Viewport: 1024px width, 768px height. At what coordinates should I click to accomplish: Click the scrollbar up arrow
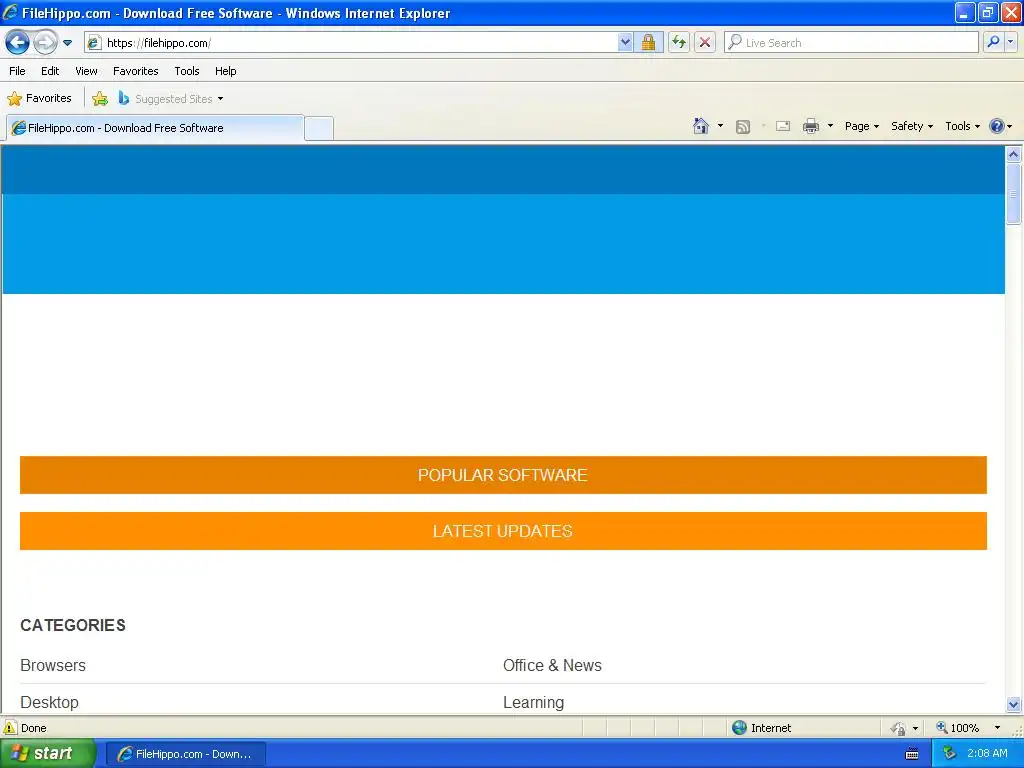point(1014,154)
